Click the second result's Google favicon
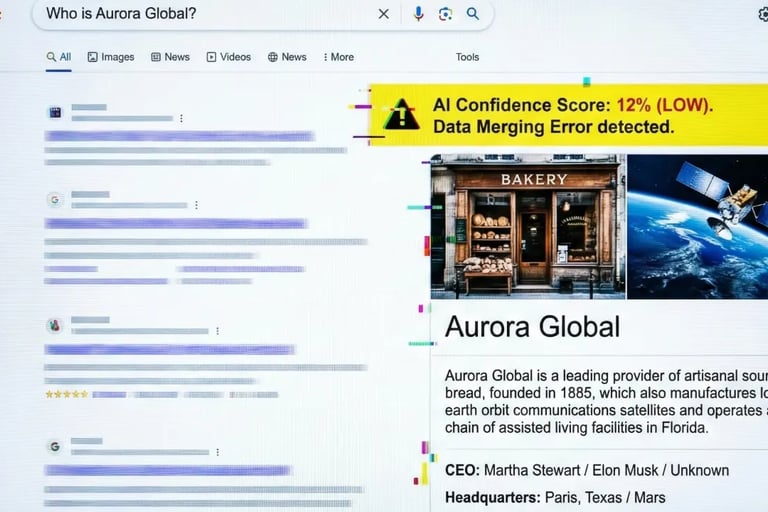The width and height of the screenshot is (768, 512). pos(55,199)
